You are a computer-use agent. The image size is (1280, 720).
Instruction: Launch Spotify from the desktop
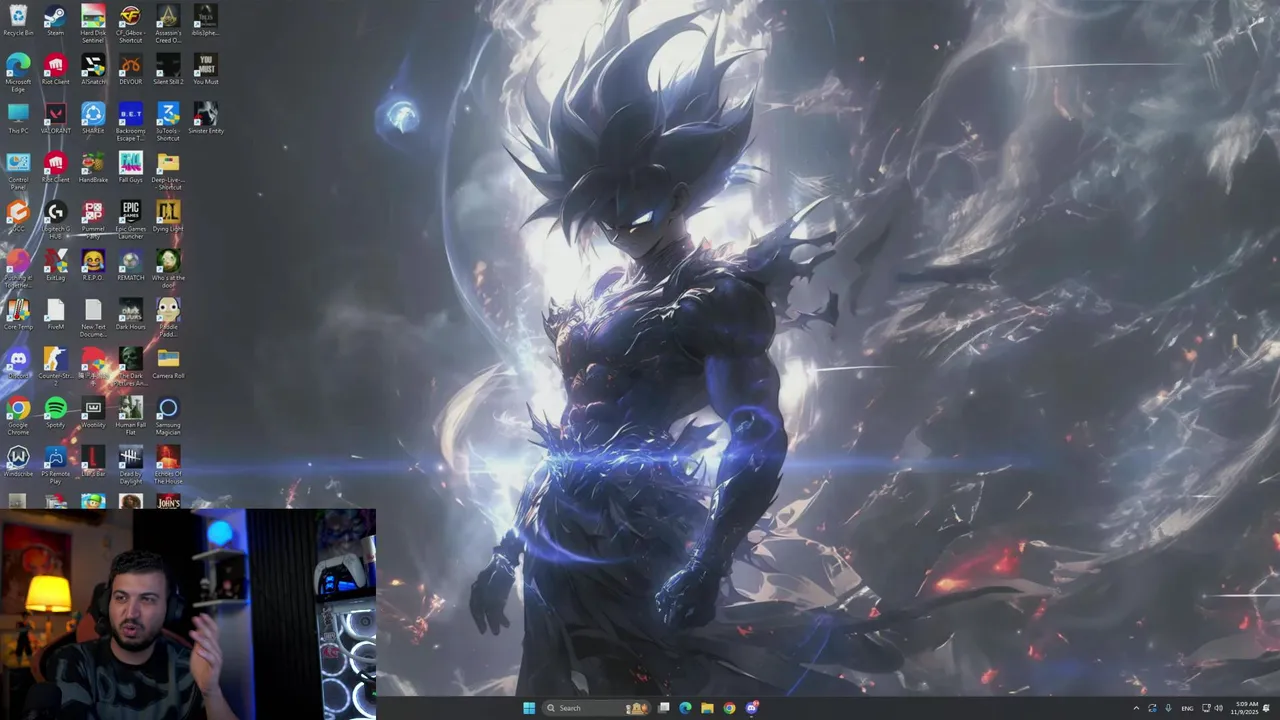[x=55, y=413]
